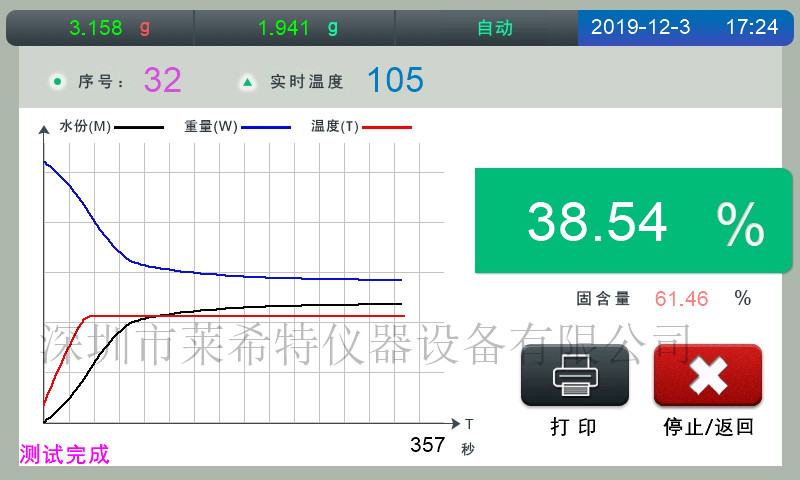Image resolution: width=800 pixels, height=480 pixels.
Task: Click the 固含量 61.46 value
Action: (x=681, y=298)
